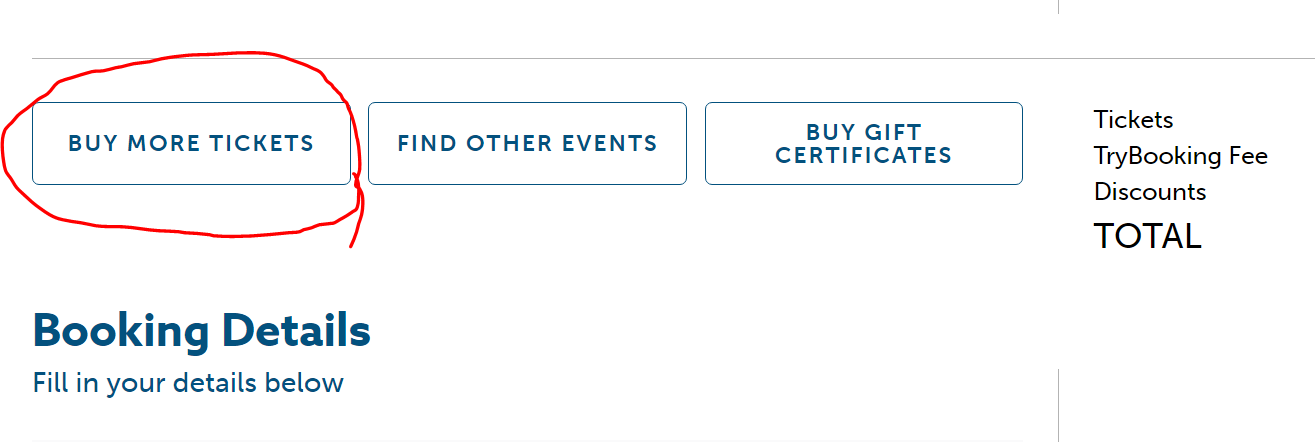Select the TOTAL label
The width and height of the screenshot is (1315, 442).
click(1147, 236)
